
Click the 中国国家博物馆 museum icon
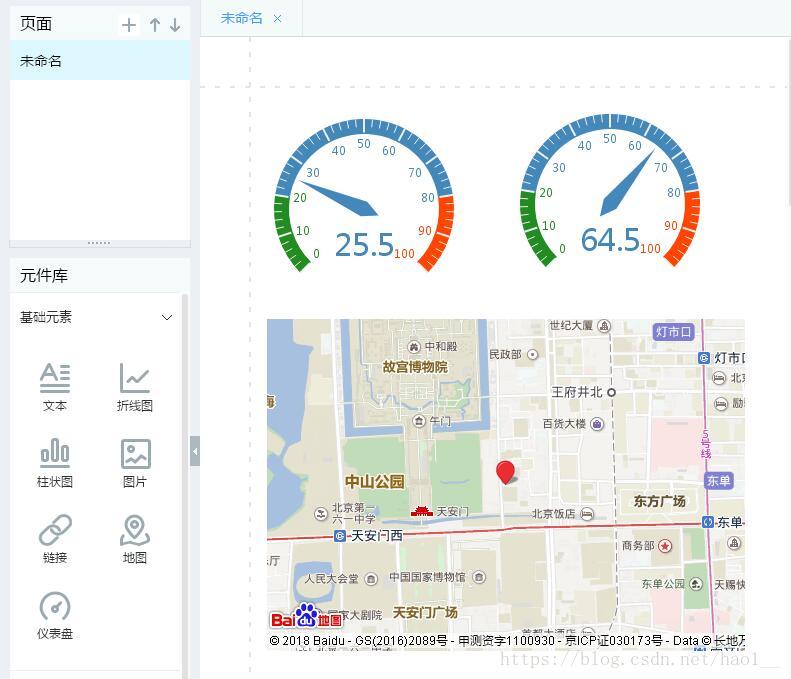click(x=479, y=577)
